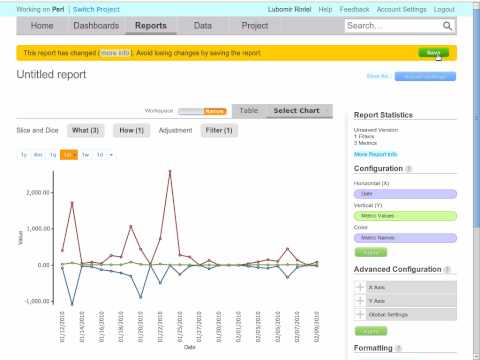Click the Report Statistics heading
The height and width of the screenshot is (360, 480).
coord(383,115)
